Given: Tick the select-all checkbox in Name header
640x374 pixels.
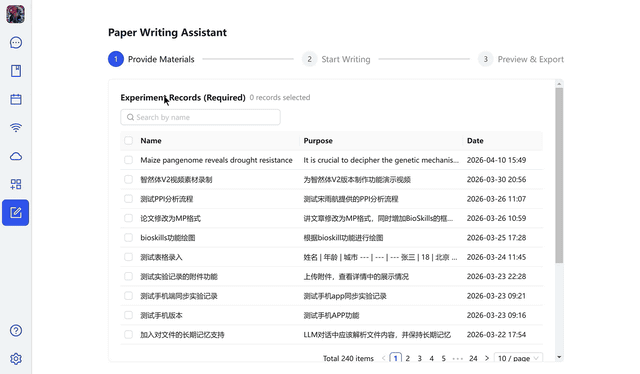Looking at the screenshot, I should [129, 140].
